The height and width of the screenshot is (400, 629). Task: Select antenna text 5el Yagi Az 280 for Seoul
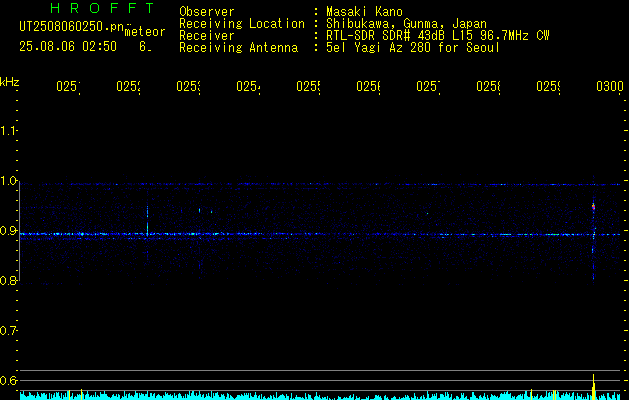413,48
